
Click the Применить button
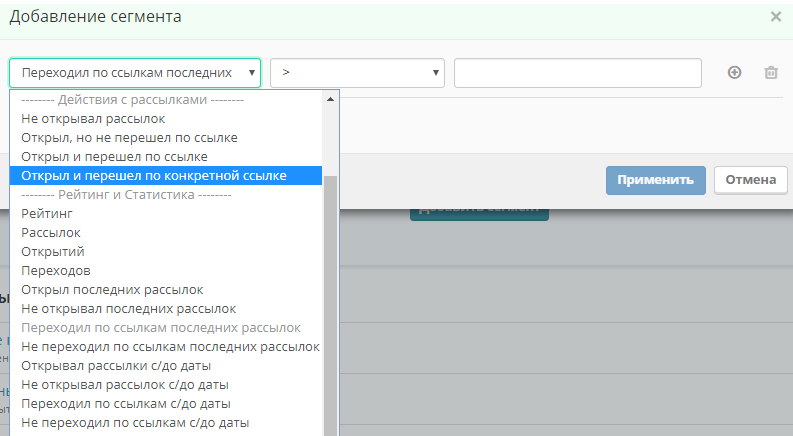click(655, 180)
